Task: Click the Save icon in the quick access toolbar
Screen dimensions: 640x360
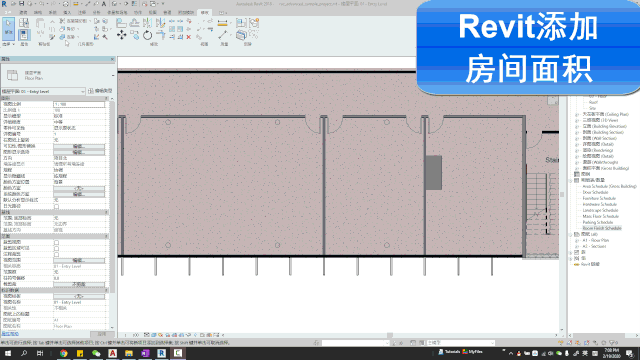Action: coord(21,4)
